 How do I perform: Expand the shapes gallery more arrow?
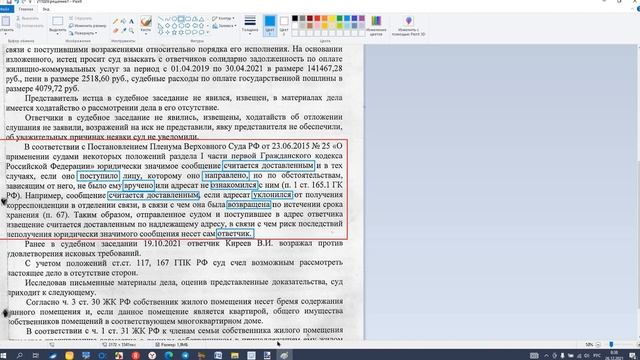coord(207,32)
